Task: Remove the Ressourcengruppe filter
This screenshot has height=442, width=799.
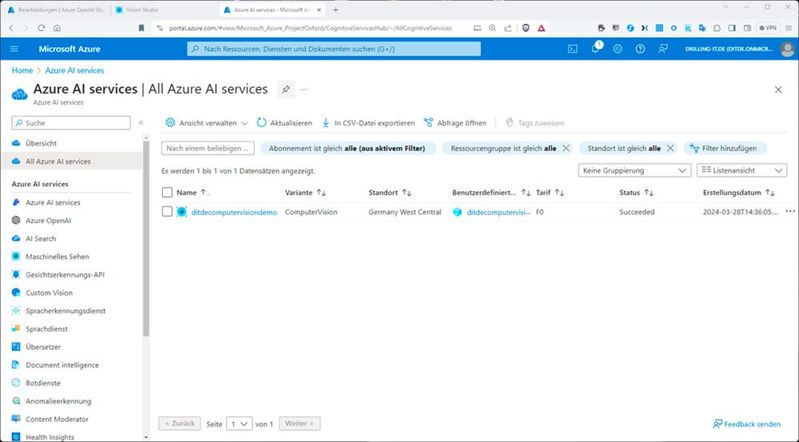Action: [566, 148]
